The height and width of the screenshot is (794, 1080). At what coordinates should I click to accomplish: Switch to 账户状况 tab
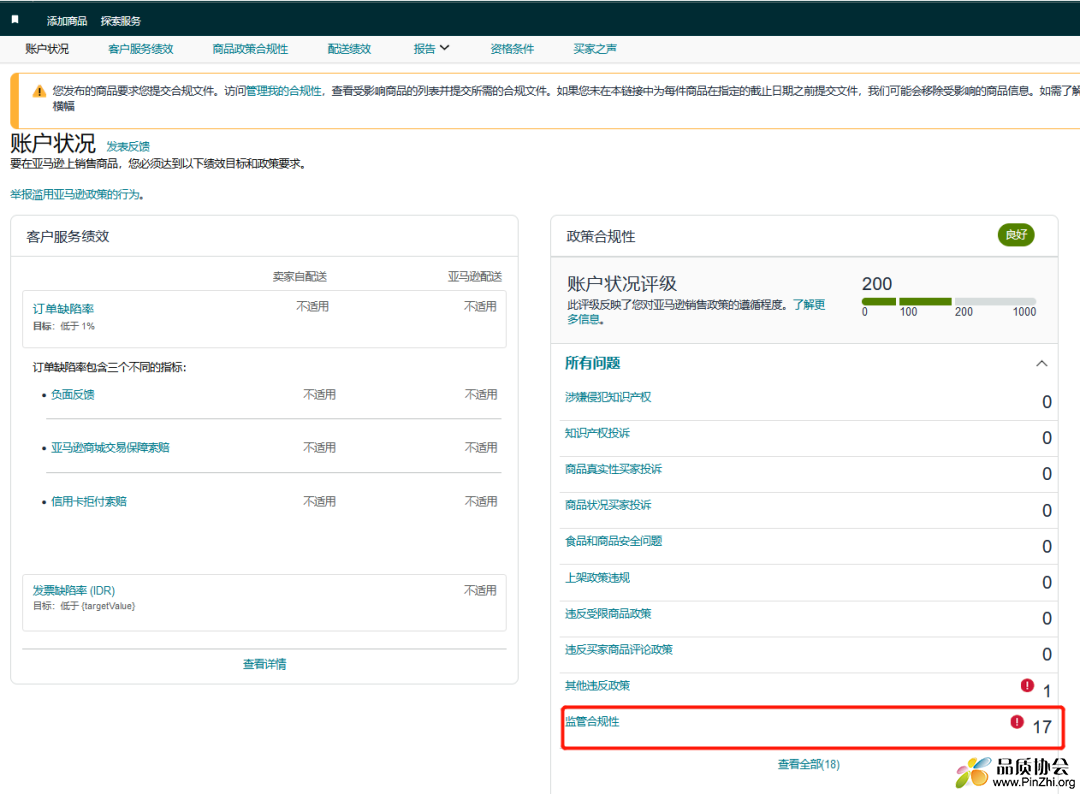click(47, 49)
